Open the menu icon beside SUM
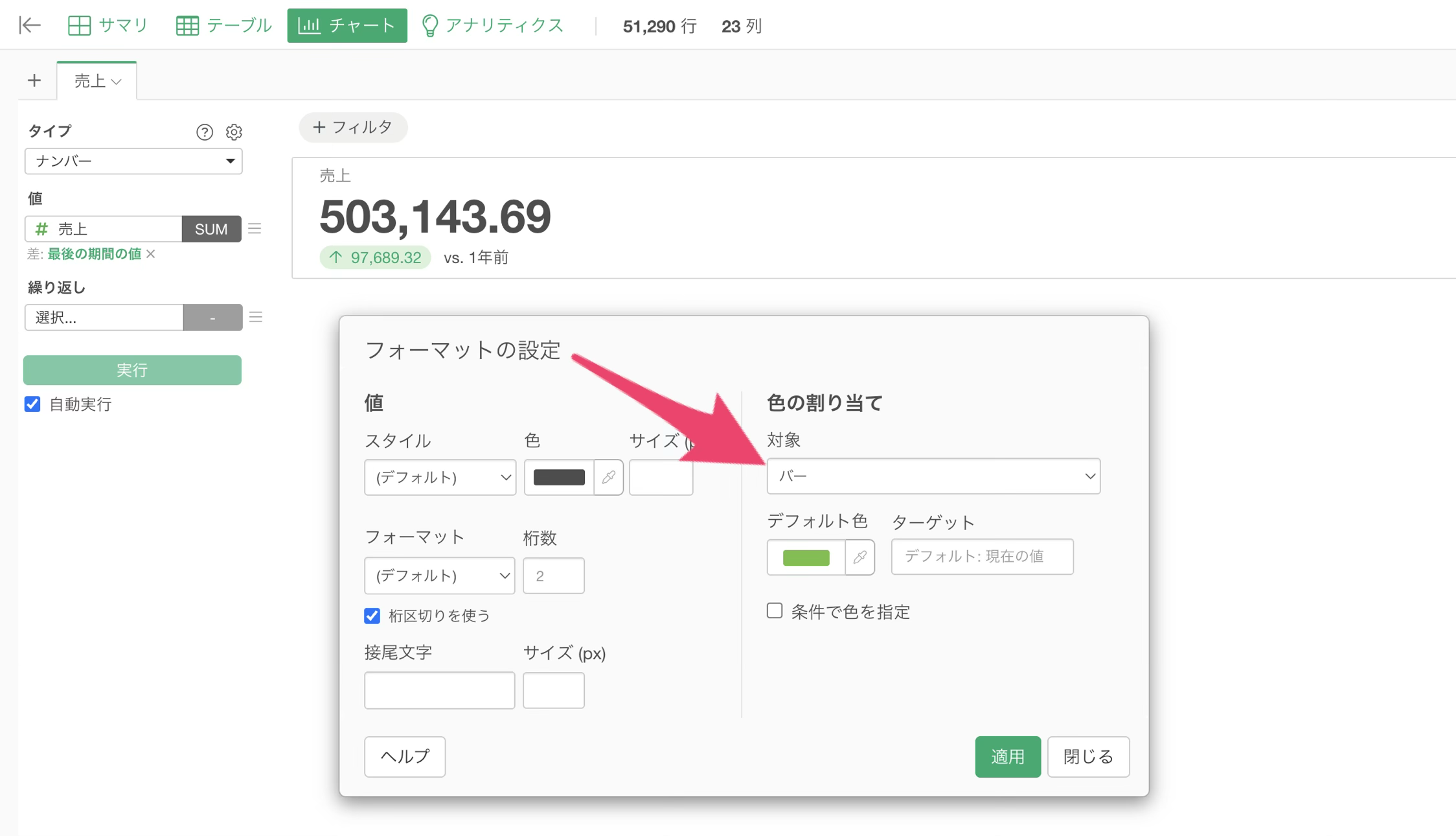The height and width of the screenshot is (836, 1456). tap(255, 229)
